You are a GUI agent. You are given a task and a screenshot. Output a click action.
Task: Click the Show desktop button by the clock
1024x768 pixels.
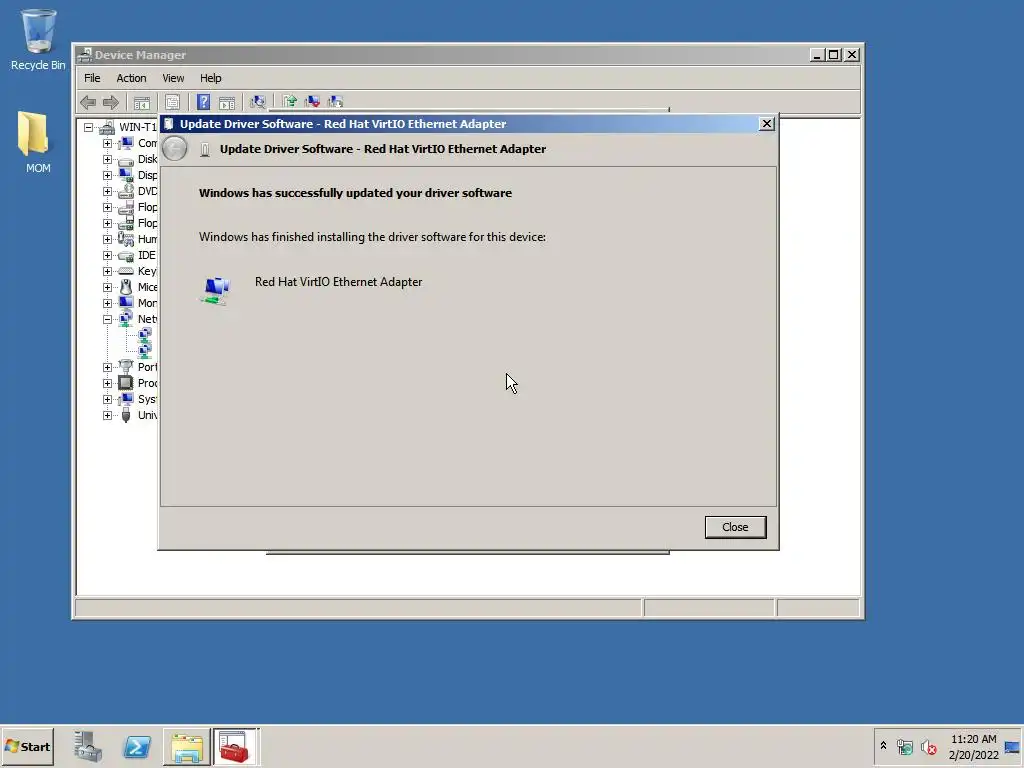[x=1013, y=746]
